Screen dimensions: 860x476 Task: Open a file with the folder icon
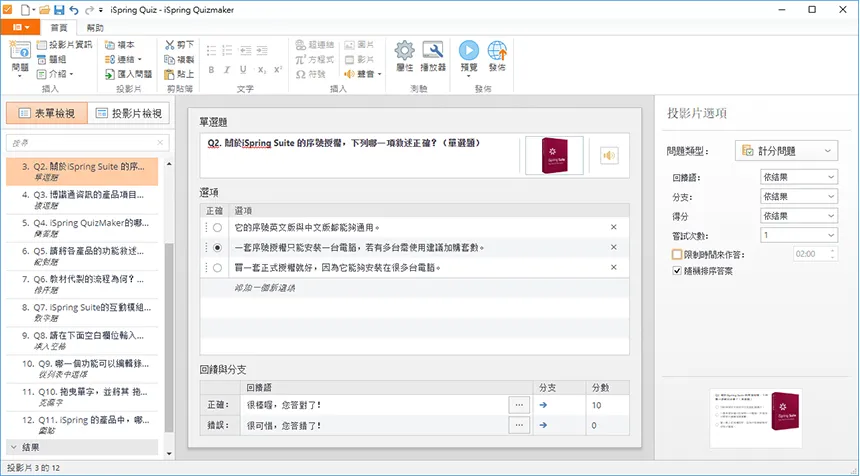click(x=44, y=10)
